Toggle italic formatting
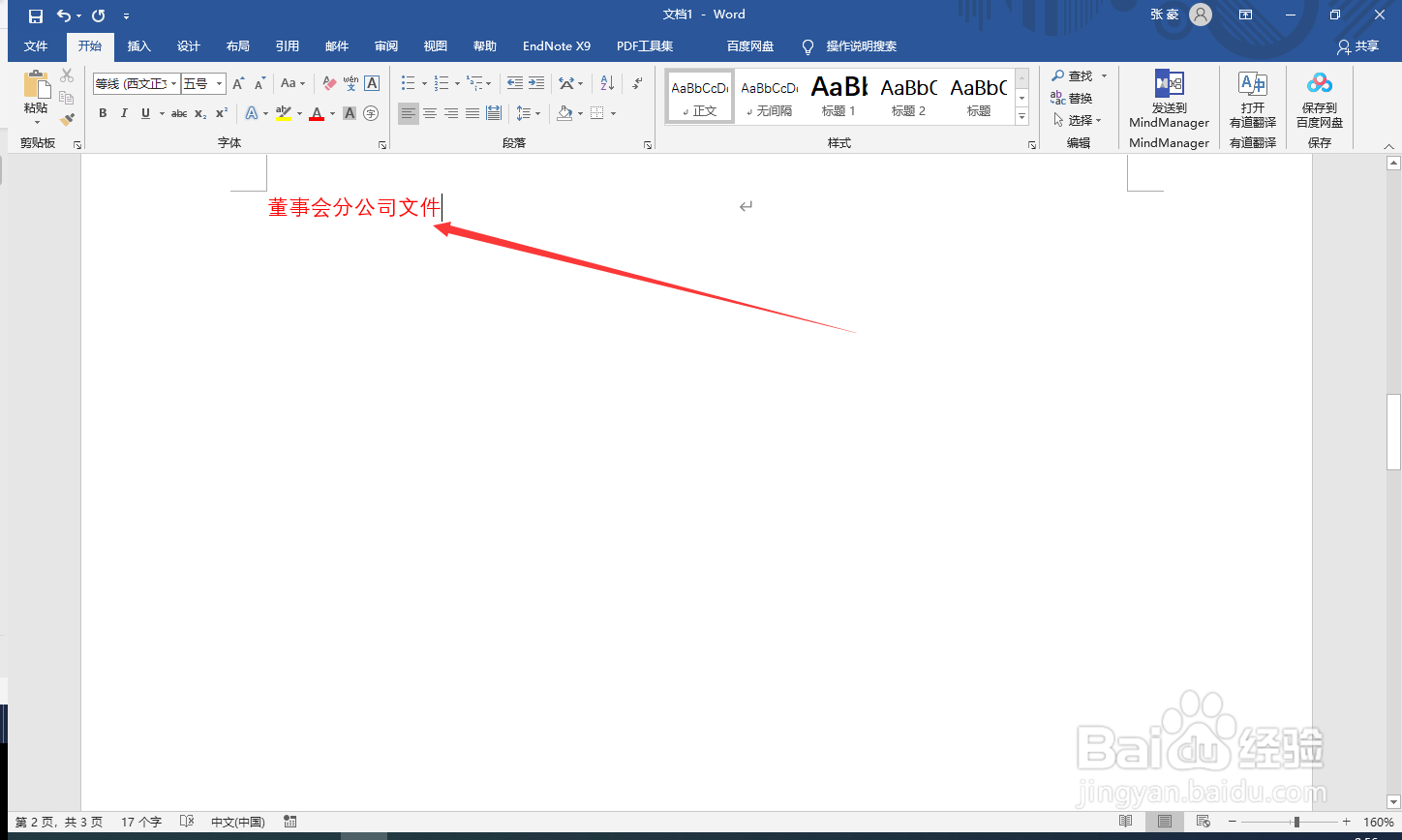1402x840 pixels. 124,113
